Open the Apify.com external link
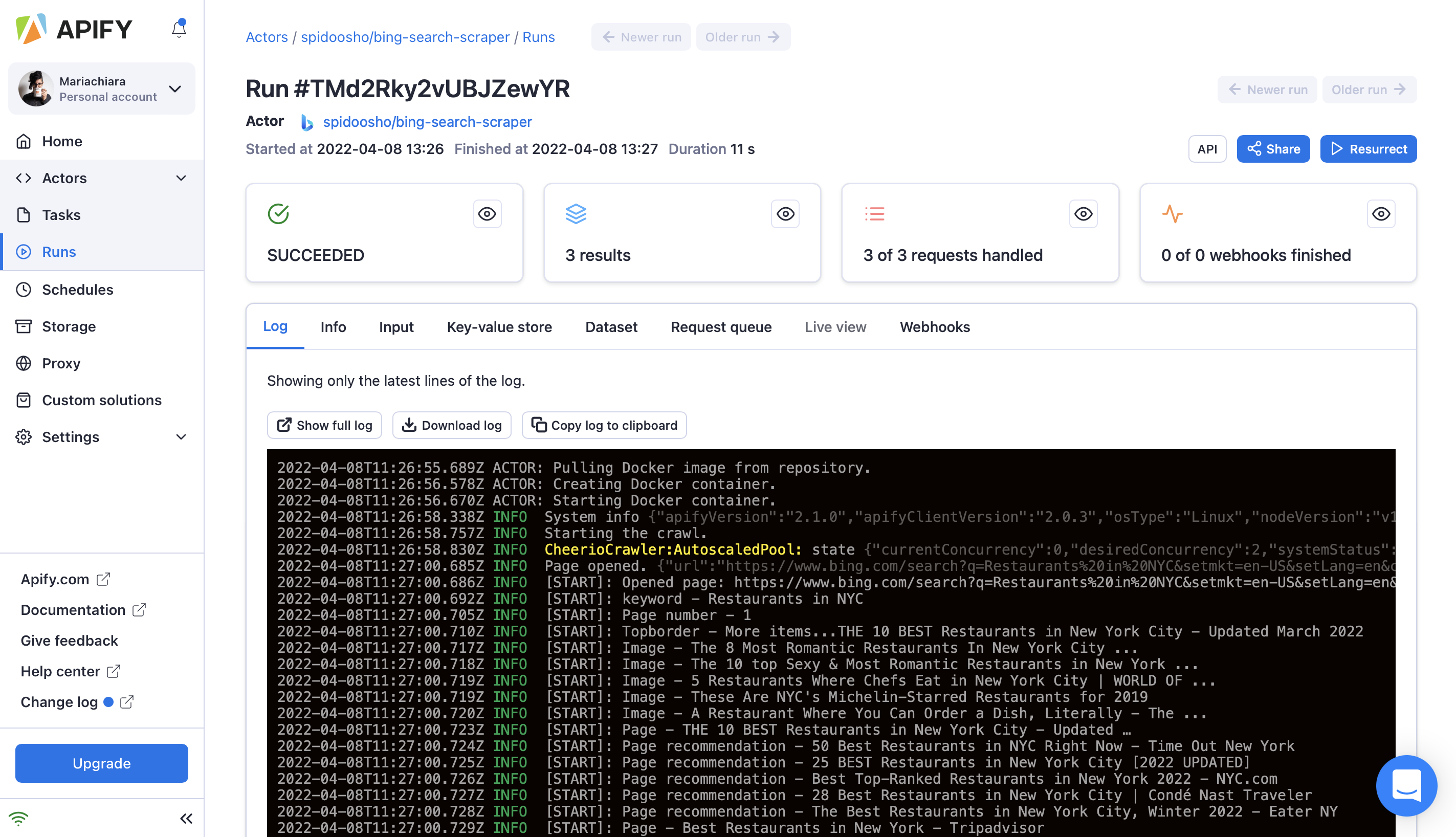 tap(65, 579)
